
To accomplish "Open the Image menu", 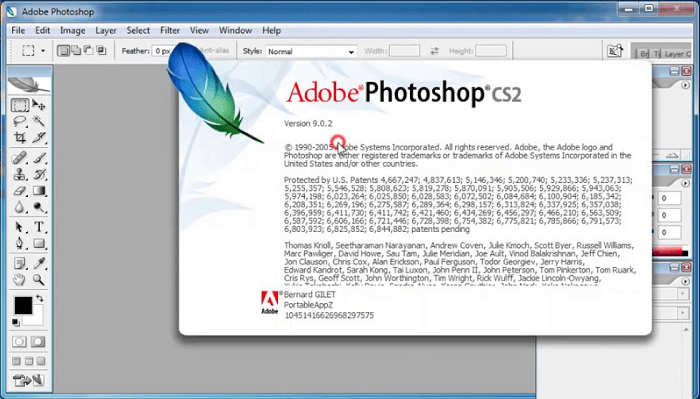I will tap(72, 30).
